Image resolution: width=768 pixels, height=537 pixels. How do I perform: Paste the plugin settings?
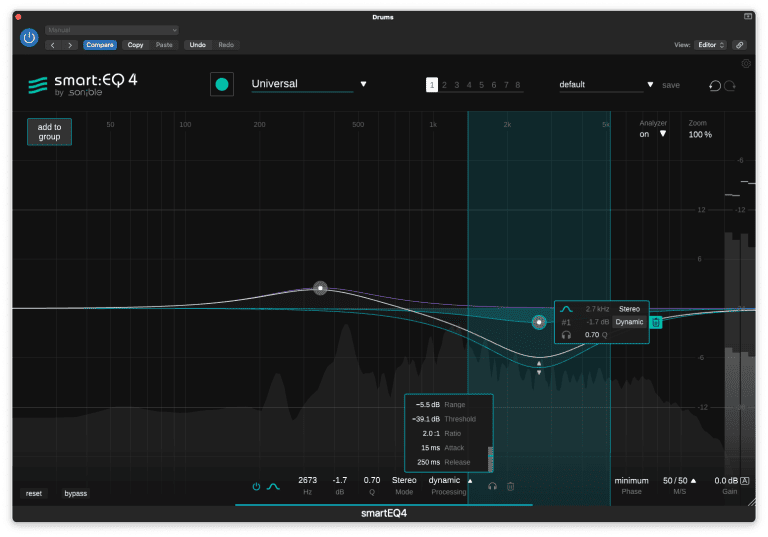pyautogui.click(x=164, y=45)
